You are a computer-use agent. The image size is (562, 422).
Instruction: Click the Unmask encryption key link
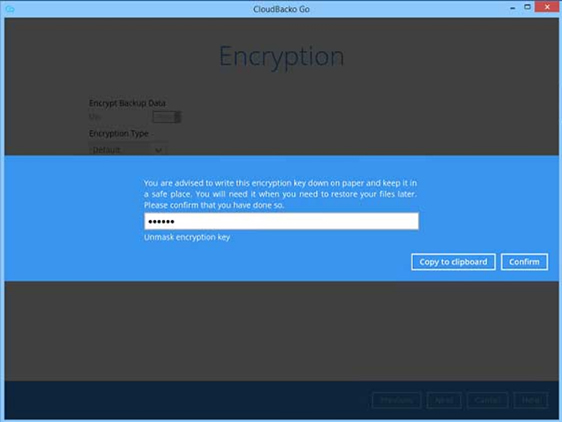pos(187,237)
